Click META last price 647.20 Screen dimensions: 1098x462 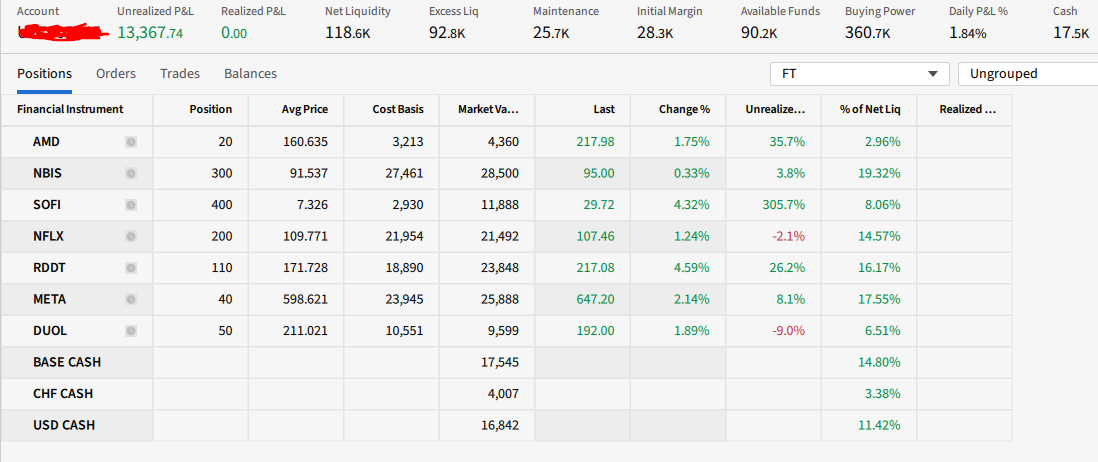click(x=596, y=300)
